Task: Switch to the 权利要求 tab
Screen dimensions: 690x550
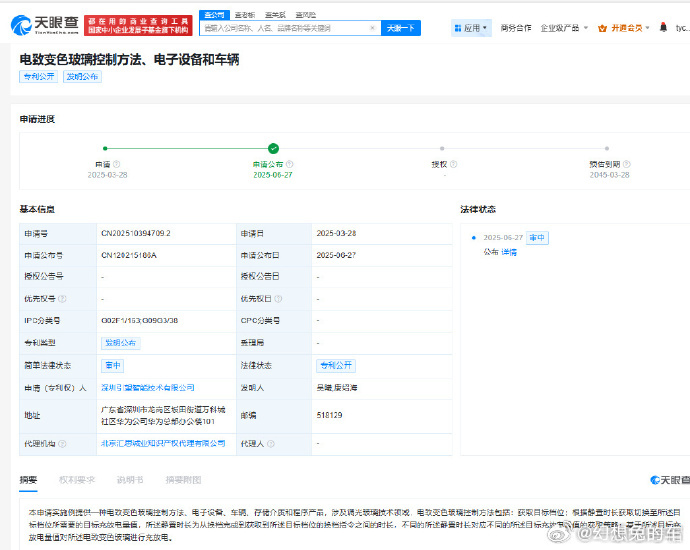Action: 77,480
